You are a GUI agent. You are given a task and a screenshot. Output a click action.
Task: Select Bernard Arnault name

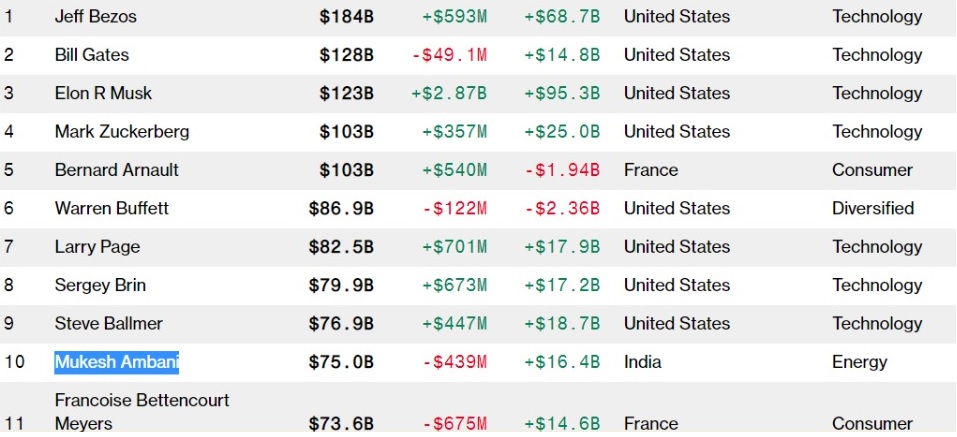coord(117,170)
